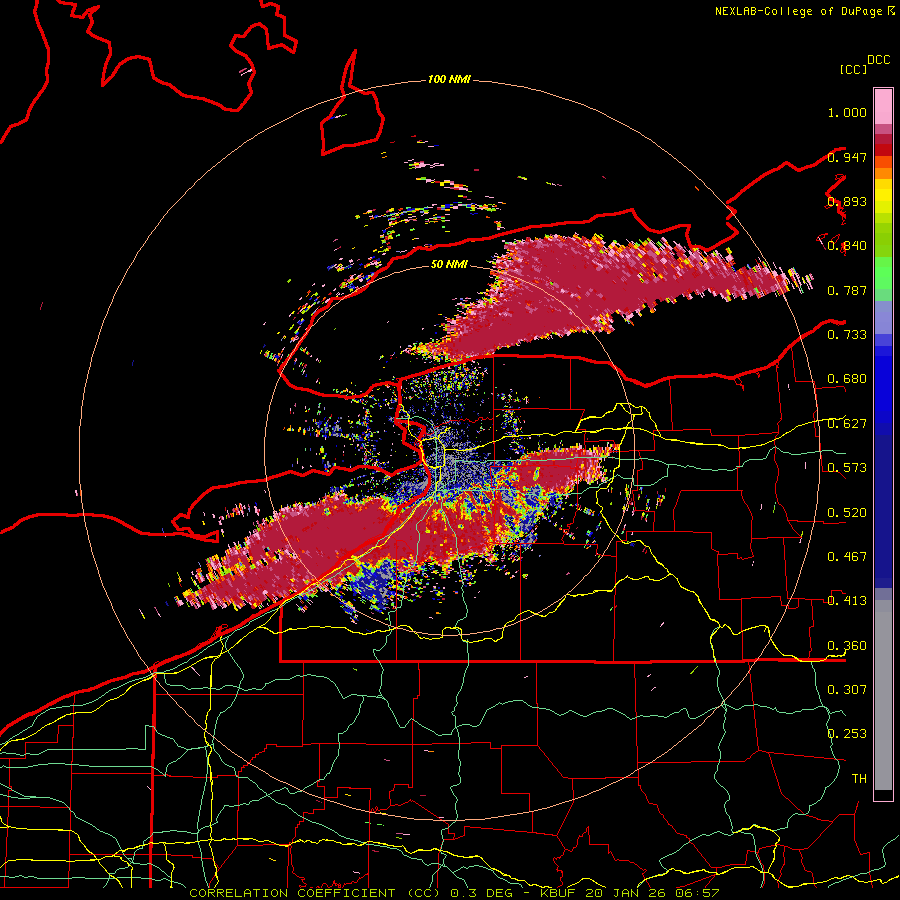Click the 0.573 legend value

(x=847, y=468)
